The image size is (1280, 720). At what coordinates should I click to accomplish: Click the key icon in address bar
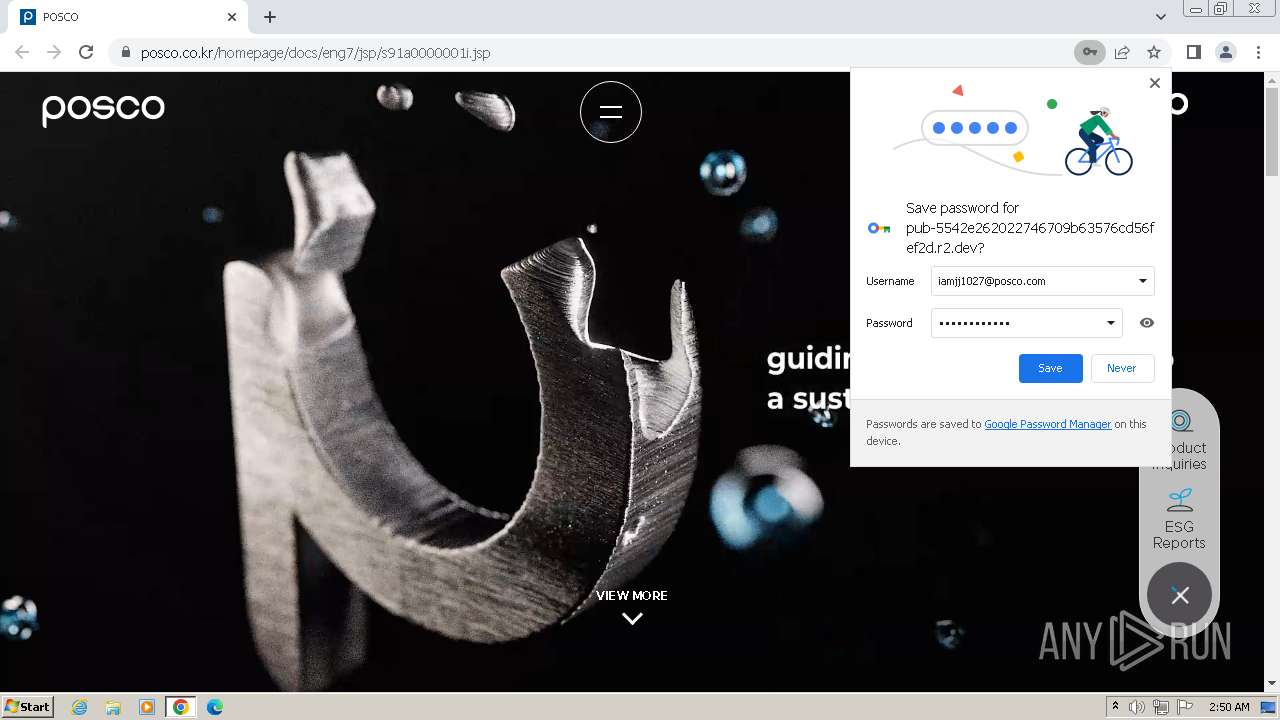click(1089, 52)
